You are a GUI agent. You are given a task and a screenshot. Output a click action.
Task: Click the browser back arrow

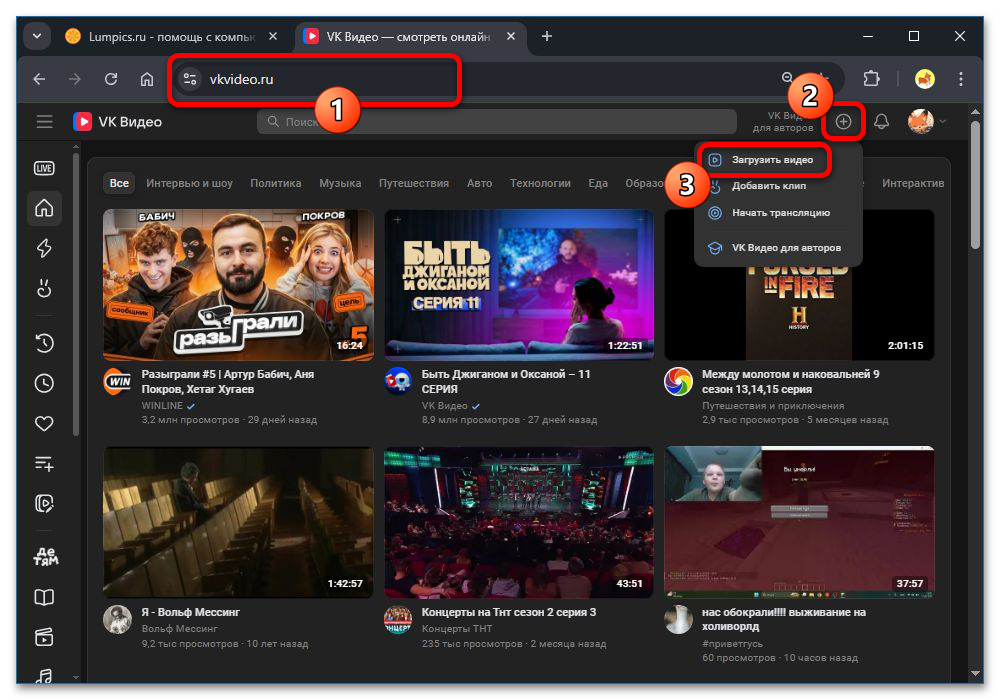40,79
